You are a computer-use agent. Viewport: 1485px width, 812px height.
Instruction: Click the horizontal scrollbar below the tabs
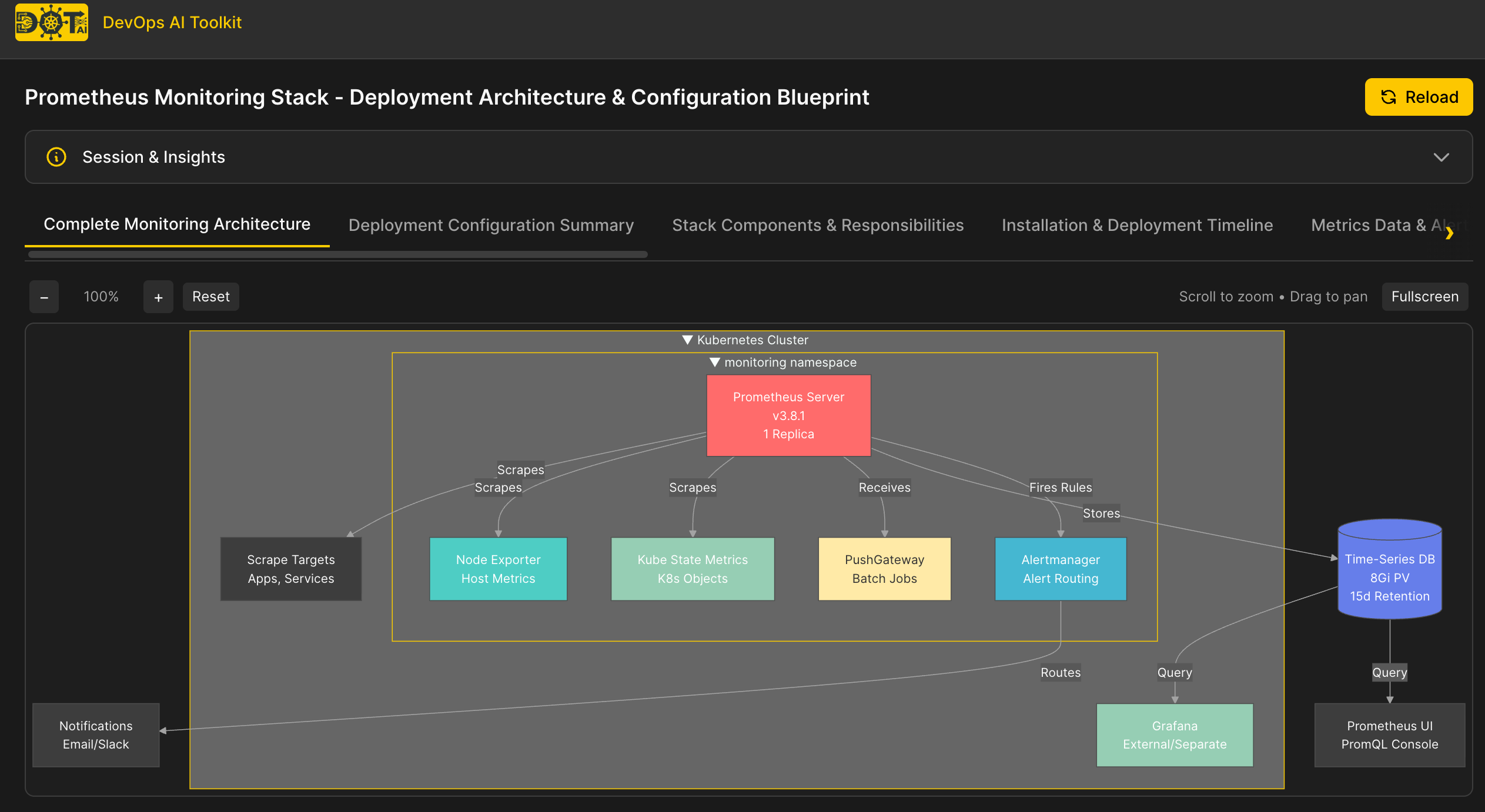point(335,255)
